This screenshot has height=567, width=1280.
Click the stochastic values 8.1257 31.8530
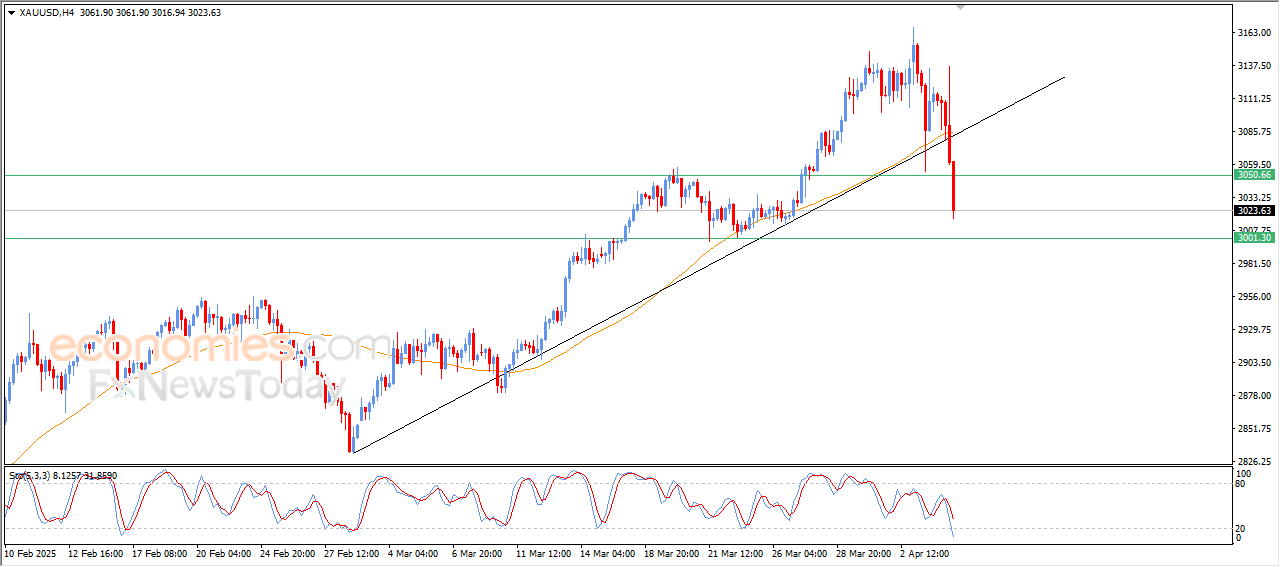[85, 476]
